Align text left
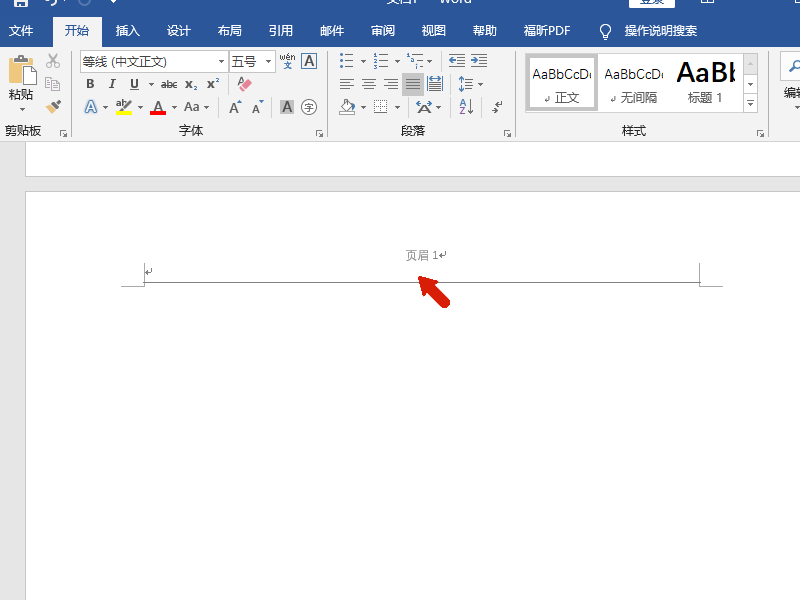The height and width of the screenshot is (600, 800). pos(347,84)
